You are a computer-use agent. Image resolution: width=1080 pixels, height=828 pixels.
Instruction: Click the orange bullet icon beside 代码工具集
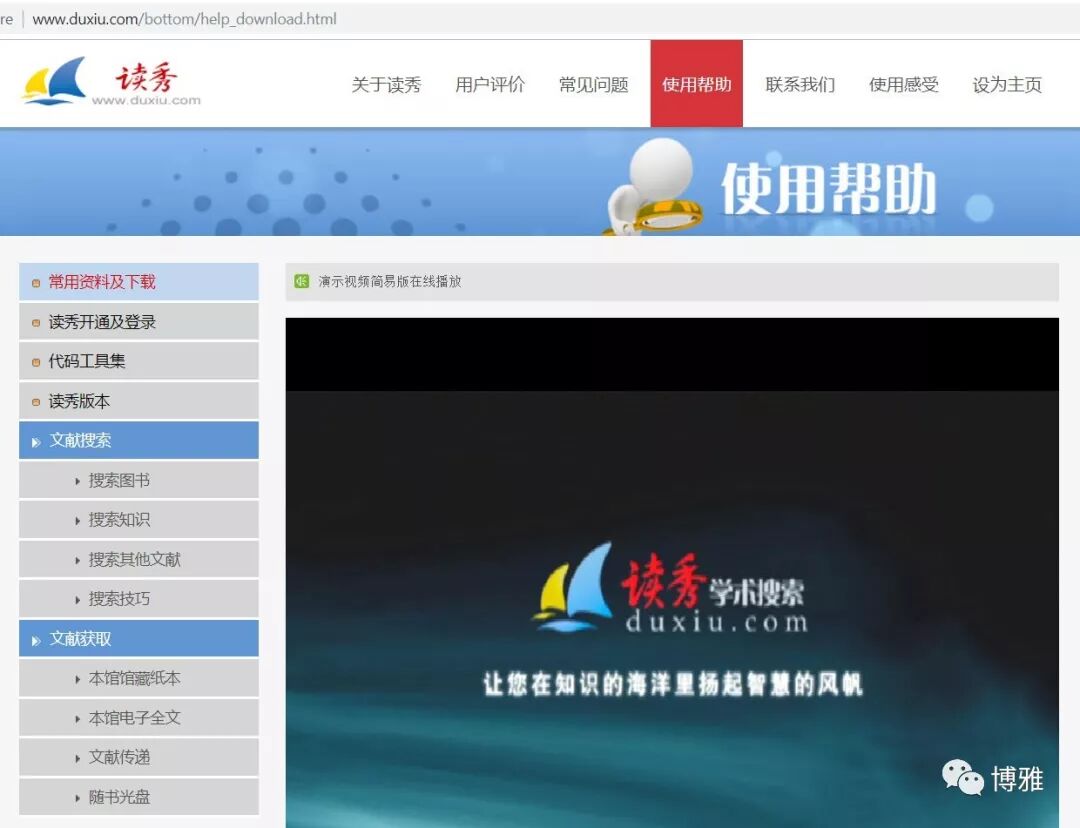(36, 362)
